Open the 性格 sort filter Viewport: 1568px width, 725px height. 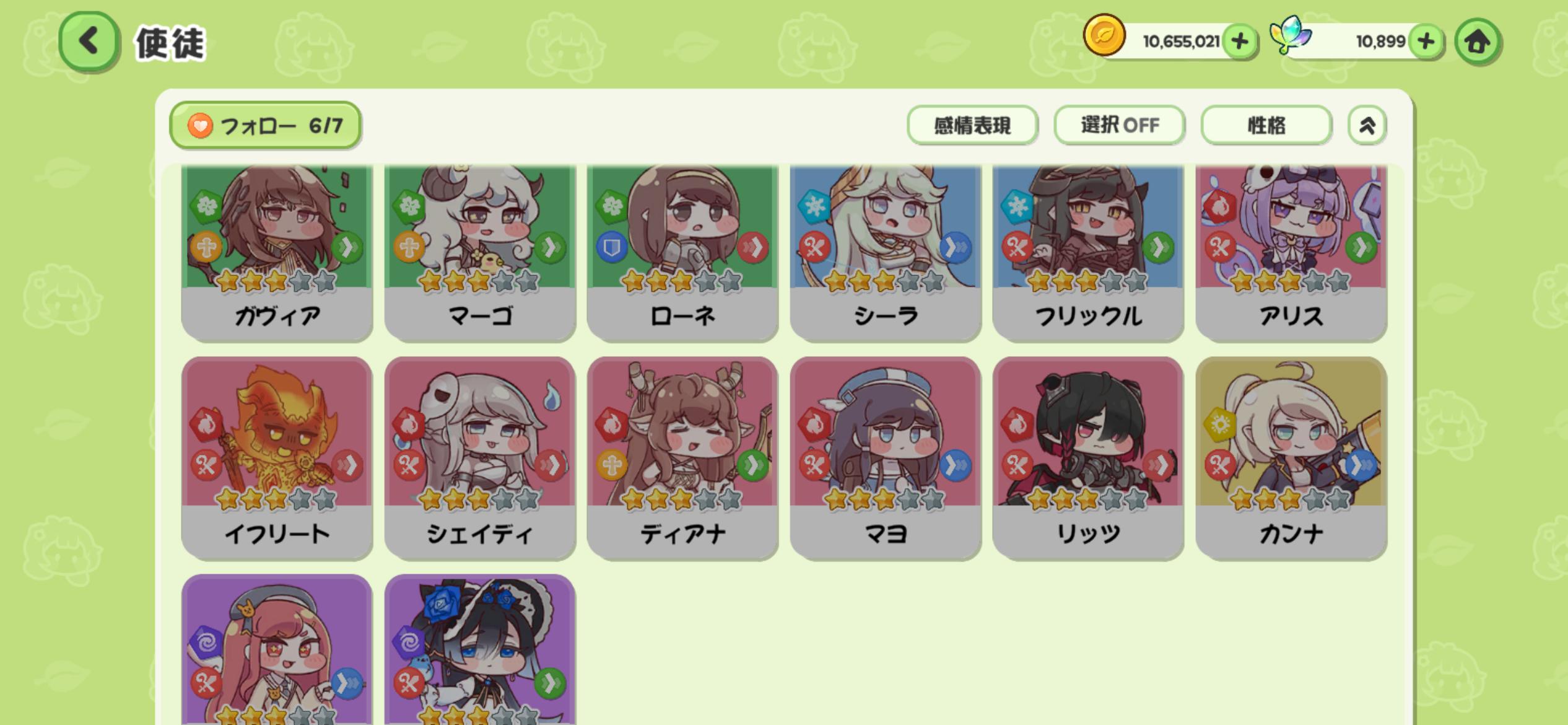[1266, 125]
